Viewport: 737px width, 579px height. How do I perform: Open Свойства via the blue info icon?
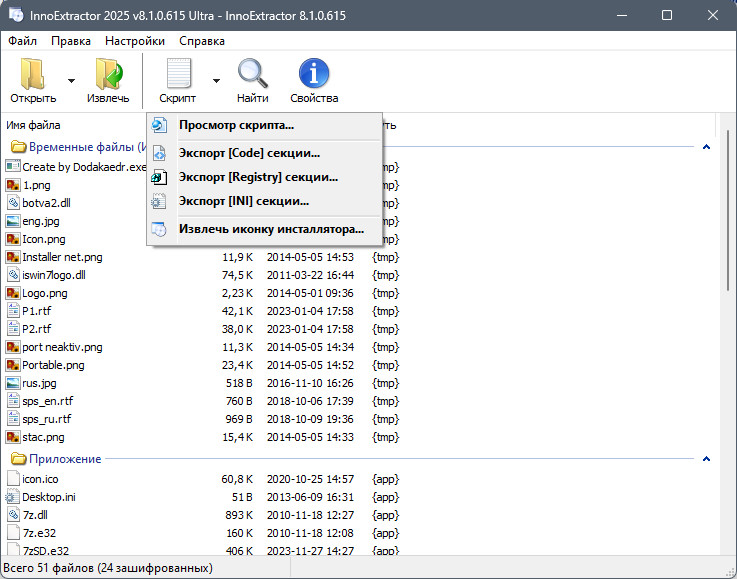coord(314,73)
